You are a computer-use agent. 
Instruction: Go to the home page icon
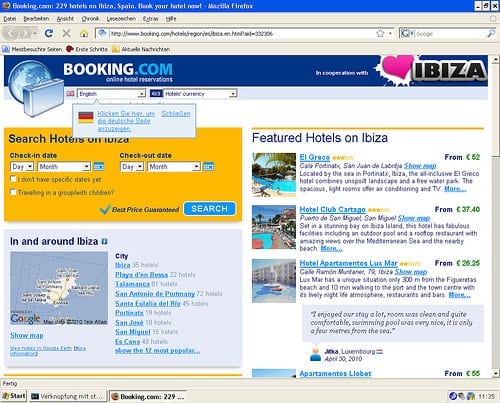pos(84,33)
